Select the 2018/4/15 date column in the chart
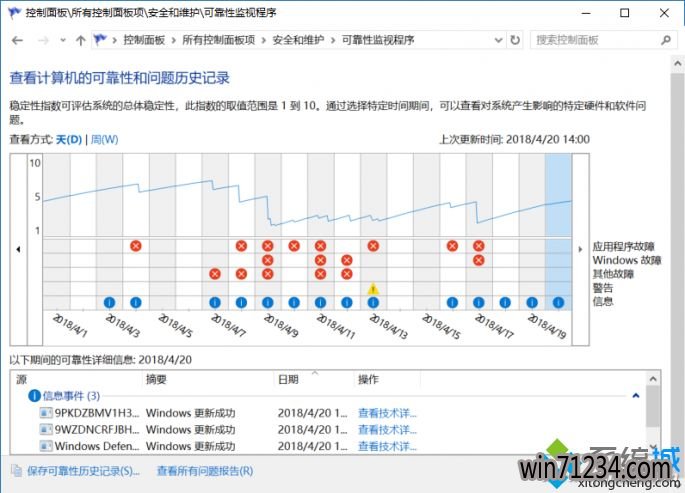This screenshot has width=685, height=493. pos(426,231)
